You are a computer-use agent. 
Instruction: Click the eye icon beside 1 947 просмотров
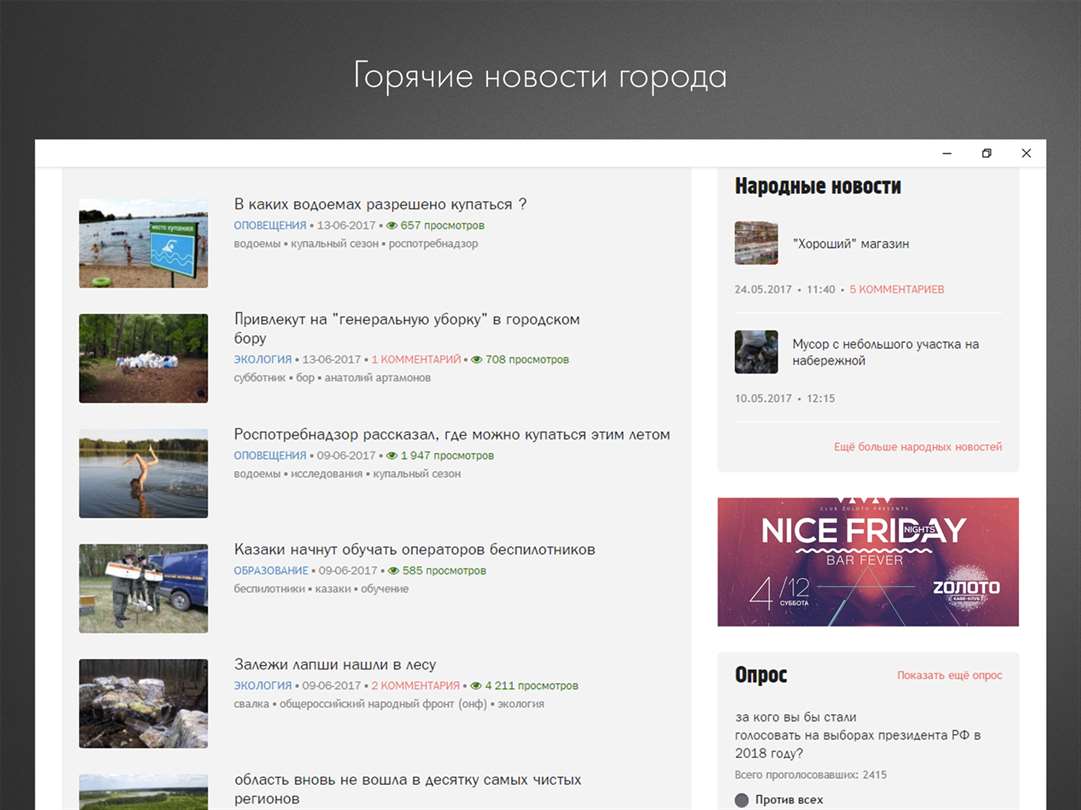coord(392,456)
